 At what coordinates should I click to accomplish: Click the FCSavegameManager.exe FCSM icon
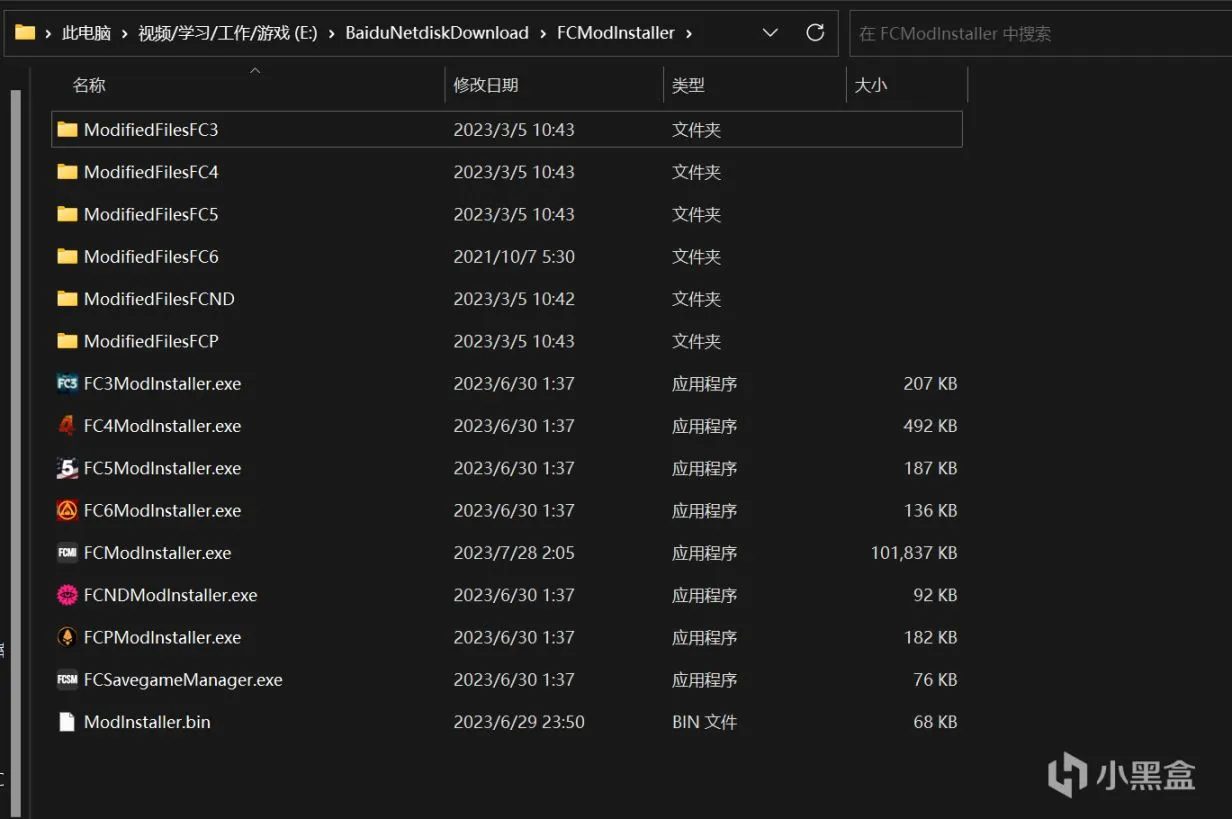[67, 679]
